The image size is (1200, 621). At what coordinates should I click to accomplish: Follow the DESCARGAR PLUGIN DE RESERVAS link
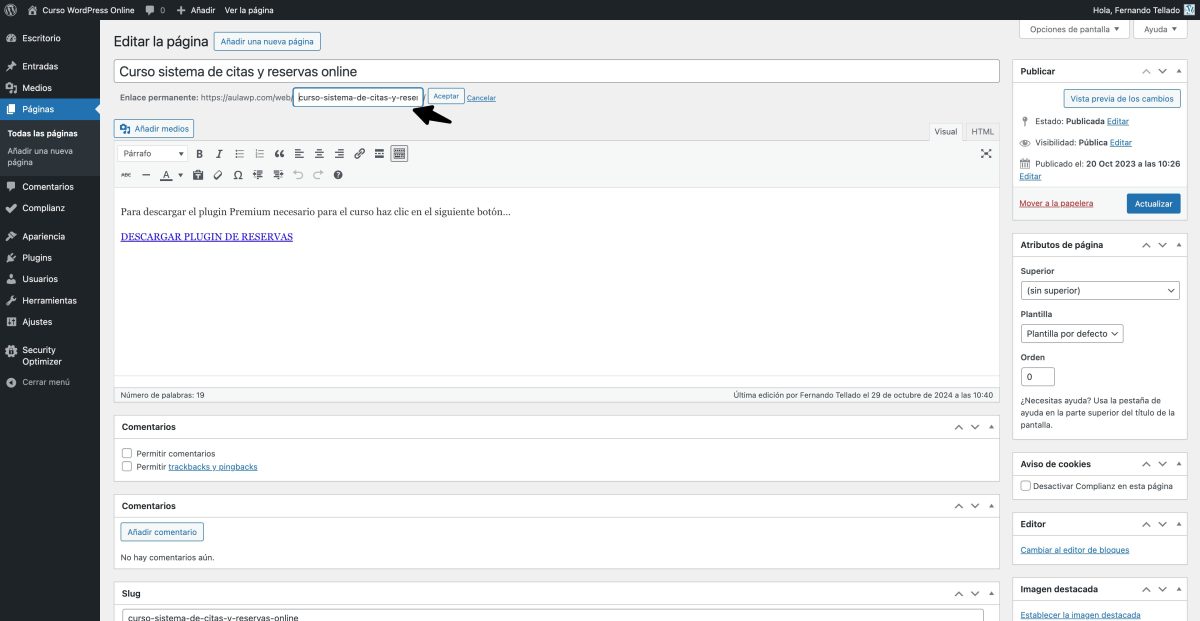[205, 236]
